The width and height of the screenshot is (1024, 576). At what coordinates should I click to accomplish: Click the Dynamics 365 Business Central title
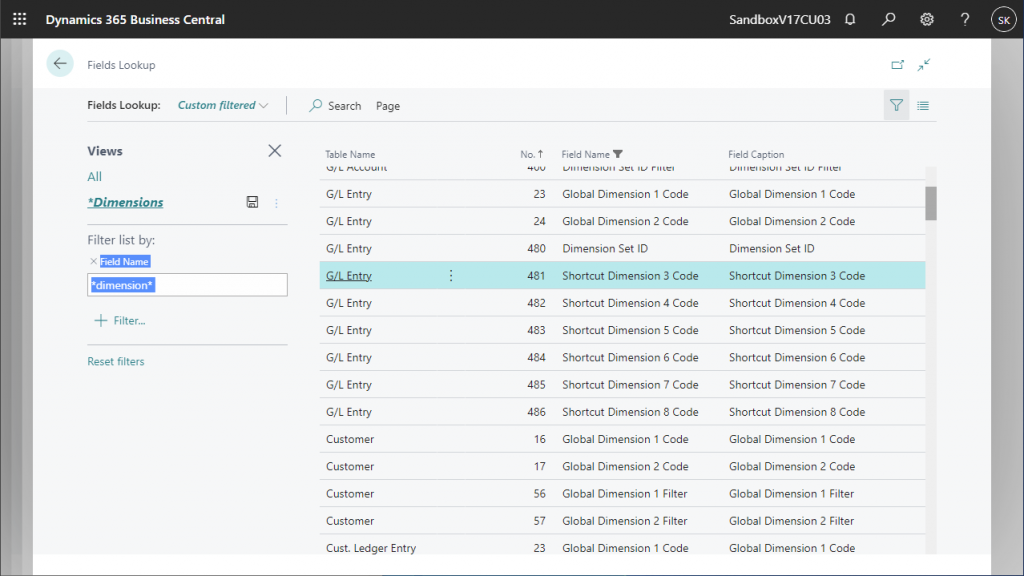pyautogui.click(x=135, y=20)
